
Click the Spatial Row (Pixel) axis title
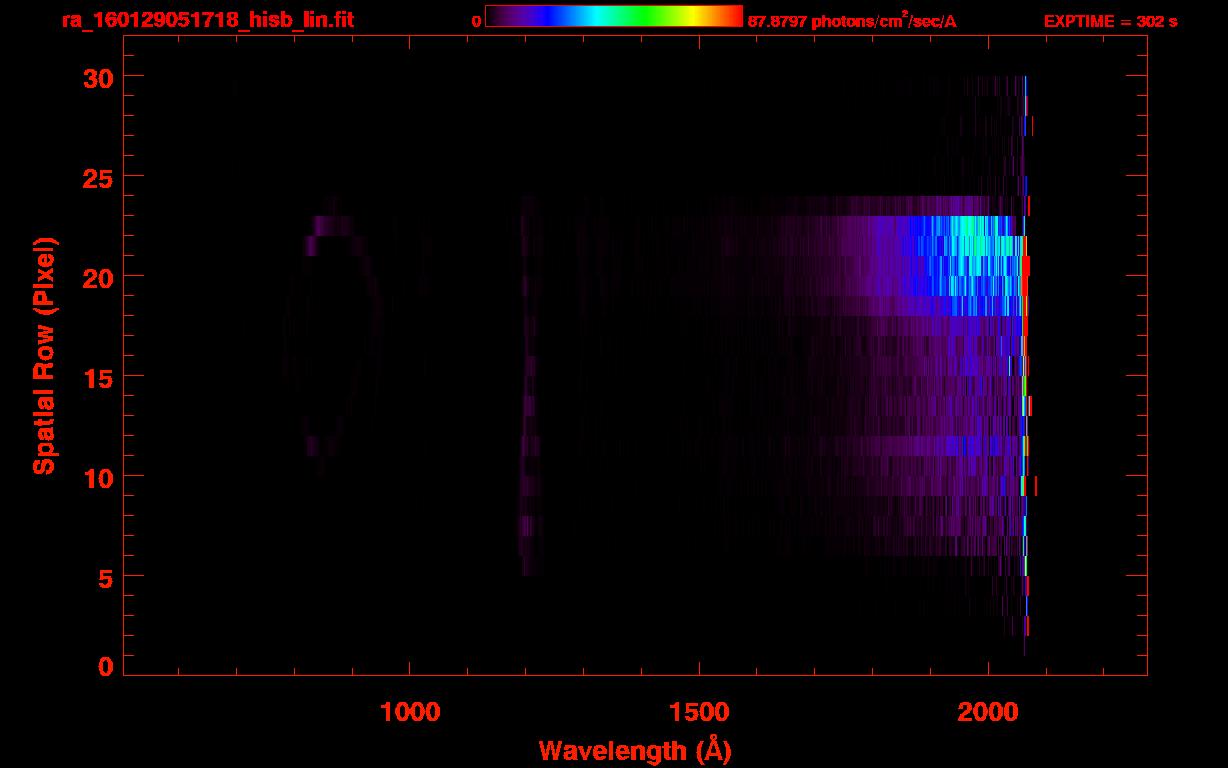pos(43,355)
